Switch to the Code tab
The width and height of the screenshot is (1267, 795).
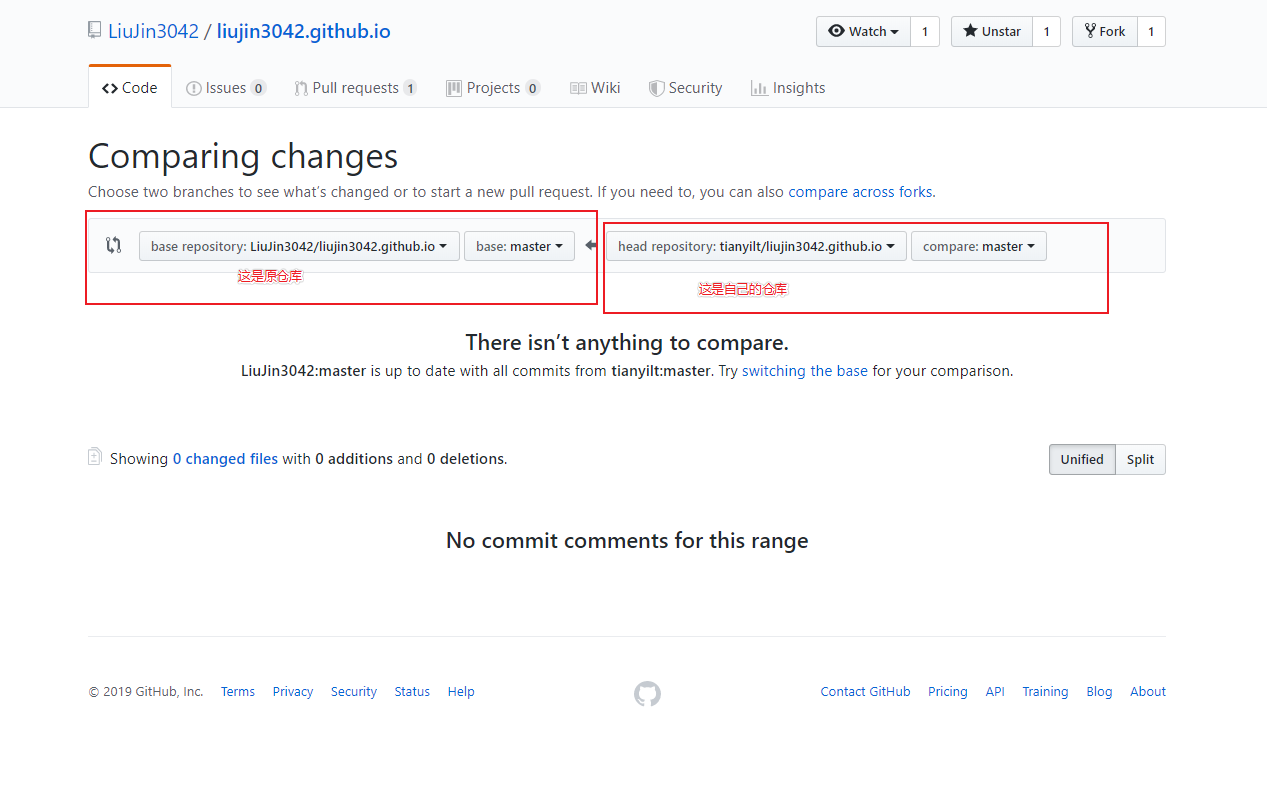coord(130,88)
